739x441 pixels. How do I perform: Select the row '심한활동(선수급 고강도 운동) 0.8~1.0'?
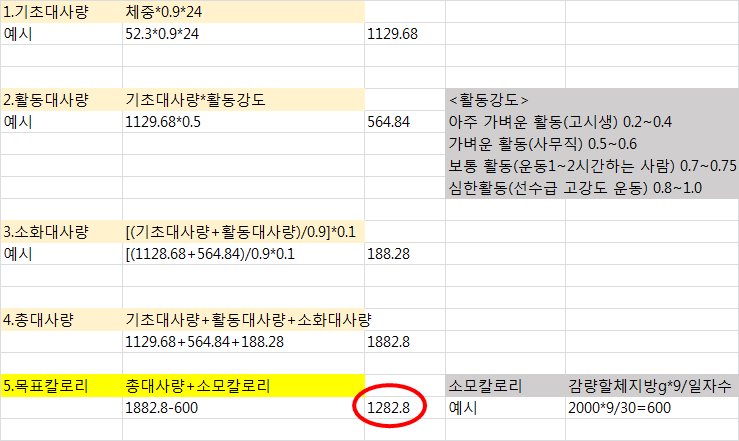(592, 188)
